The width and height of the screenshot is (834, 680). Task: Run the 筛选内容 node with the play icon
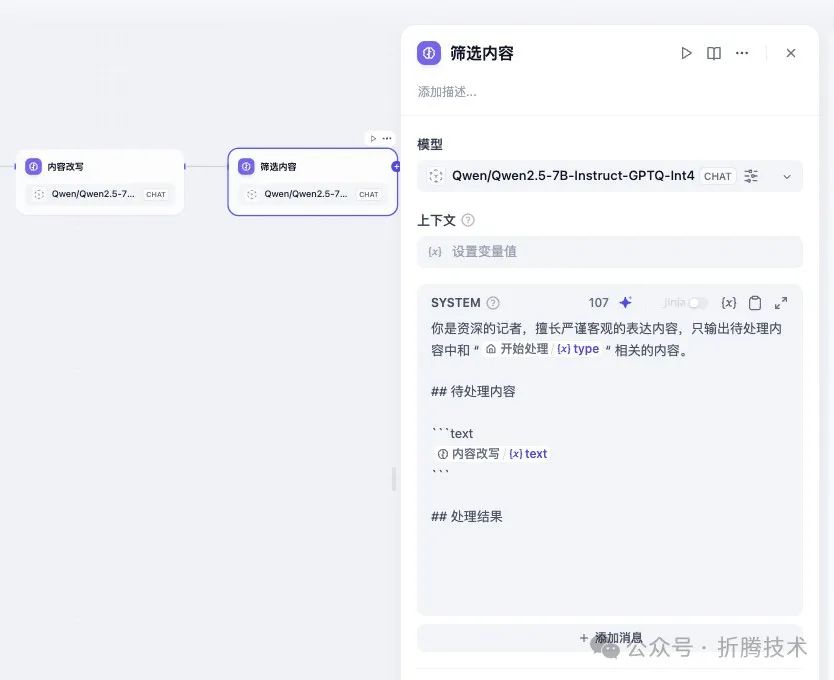[686, 53]
